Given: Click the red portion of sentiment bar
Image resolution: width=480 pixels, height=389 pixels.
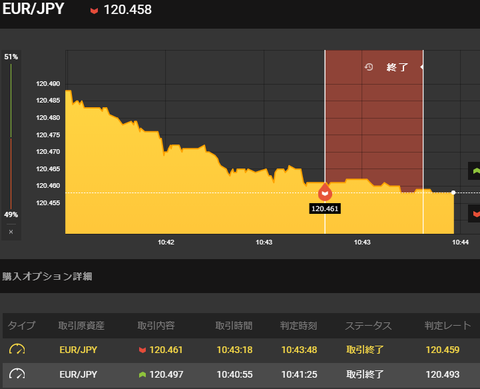Looking at the screenshot, I should (x=11, y=174).
